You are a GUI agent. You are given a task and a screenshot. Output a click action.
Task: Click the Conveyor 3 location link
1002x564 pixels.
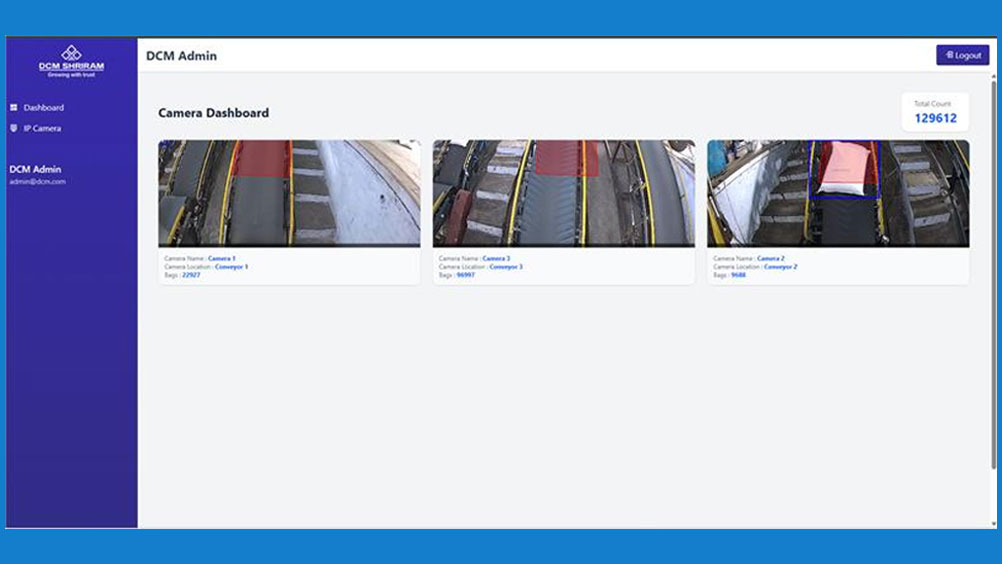[x=506, y=267]
